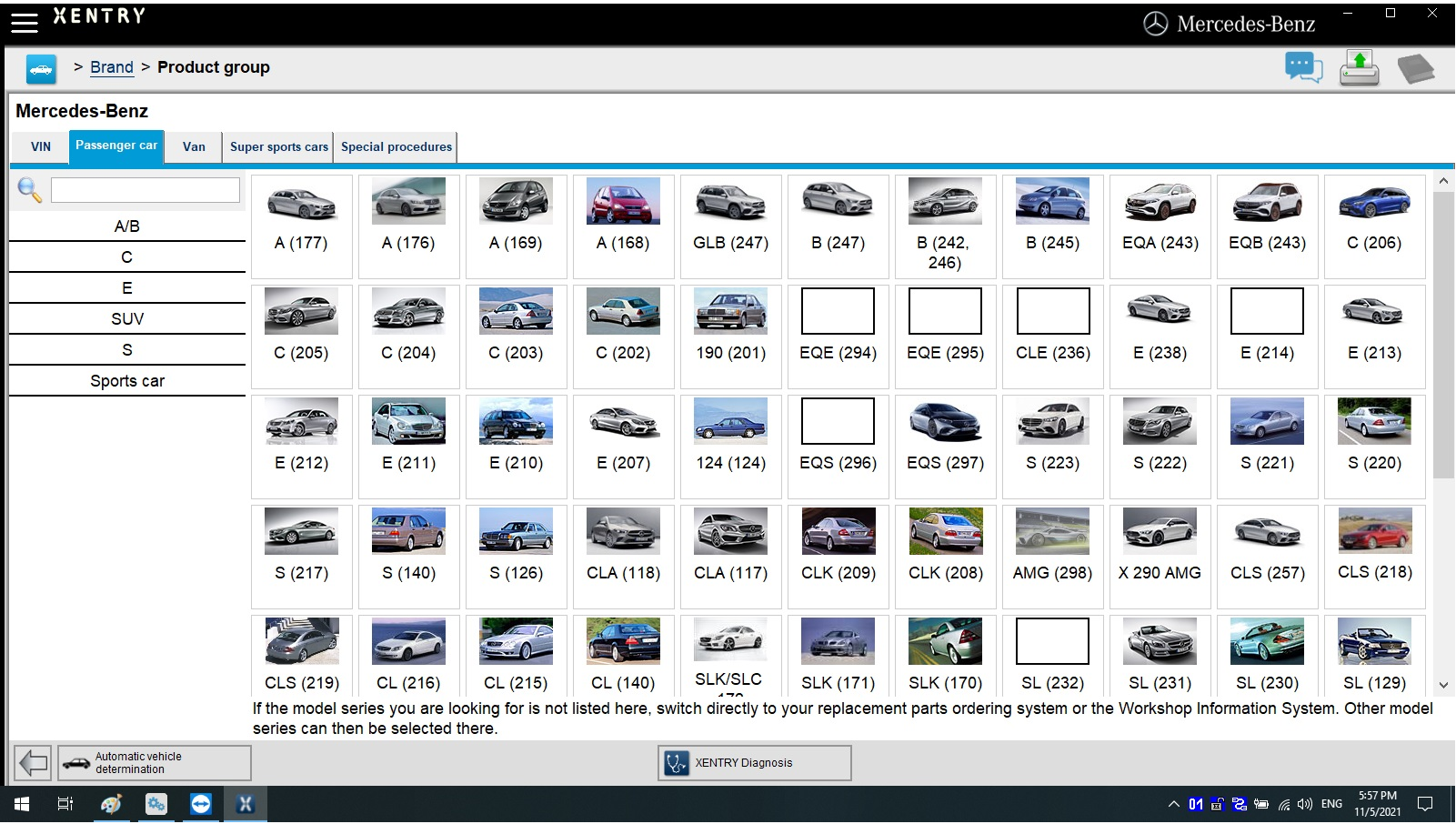Switch to the VIN tab
The width and height of the screenshot is (1456, 824).
(41, 146)
